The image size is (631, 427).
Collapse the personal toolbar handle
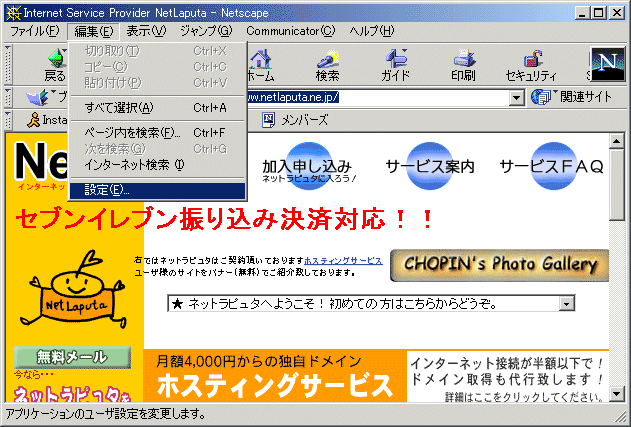coord(8,120)
